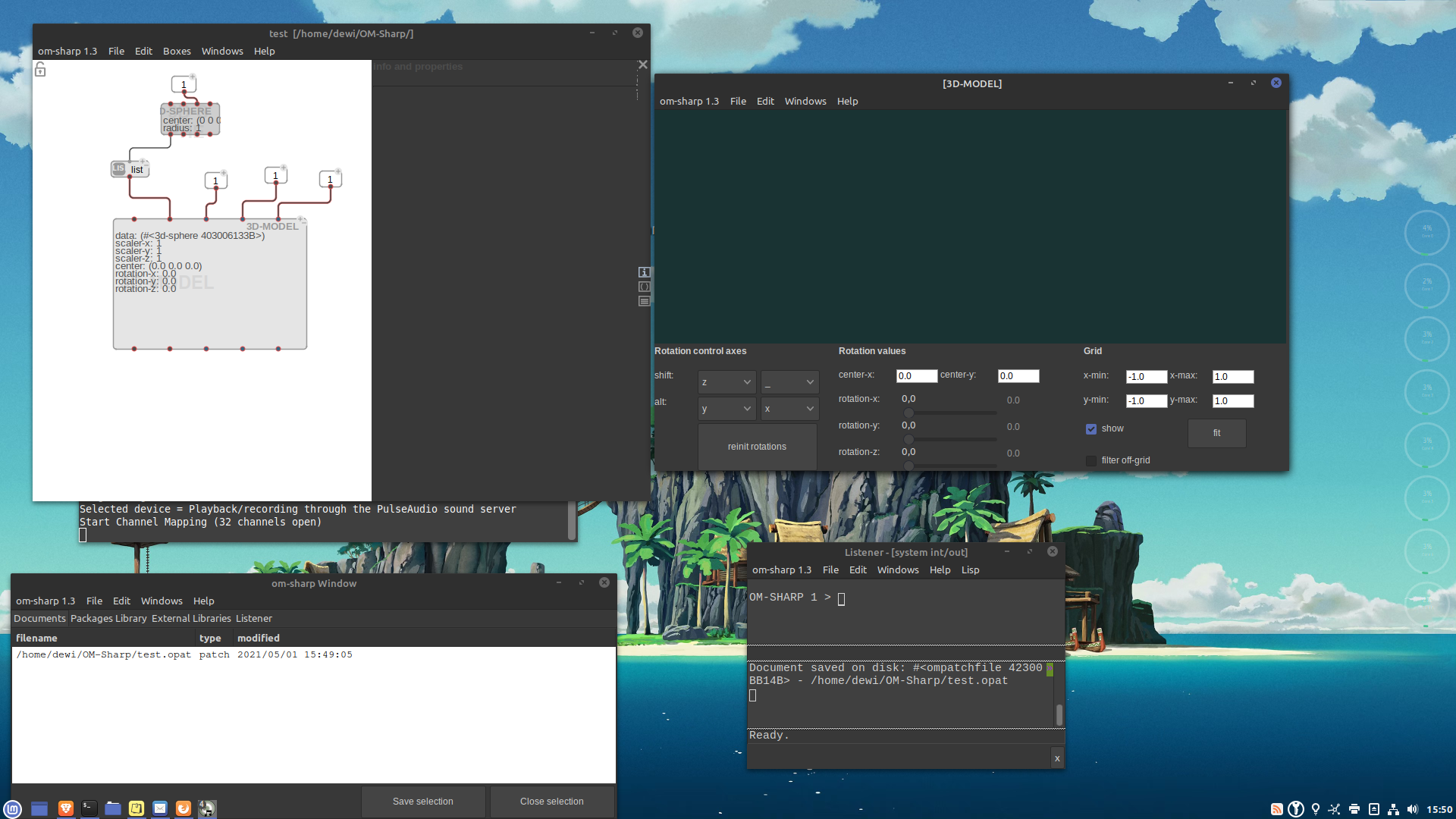Open the alt first axis dropdown (y)
This screenshot has height=819, width=1456.
click(726, 409)
